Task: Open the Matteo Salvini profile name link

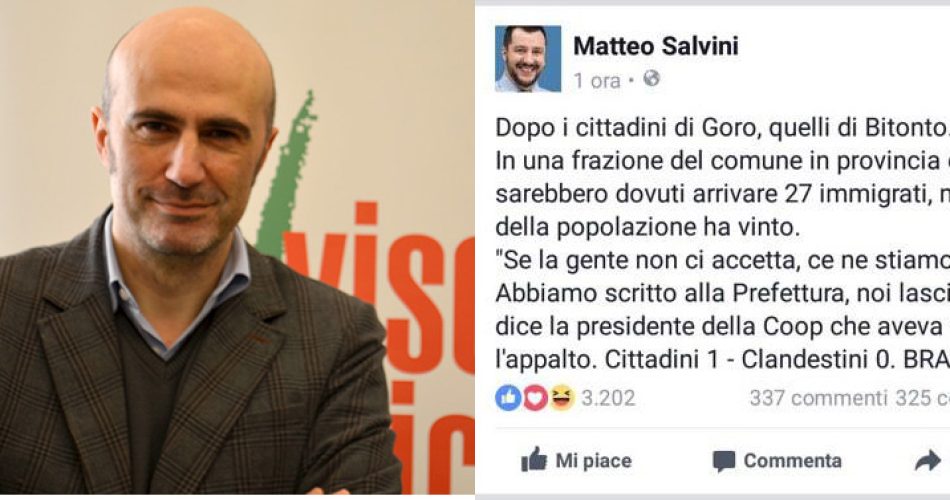Action: [656, 46]
